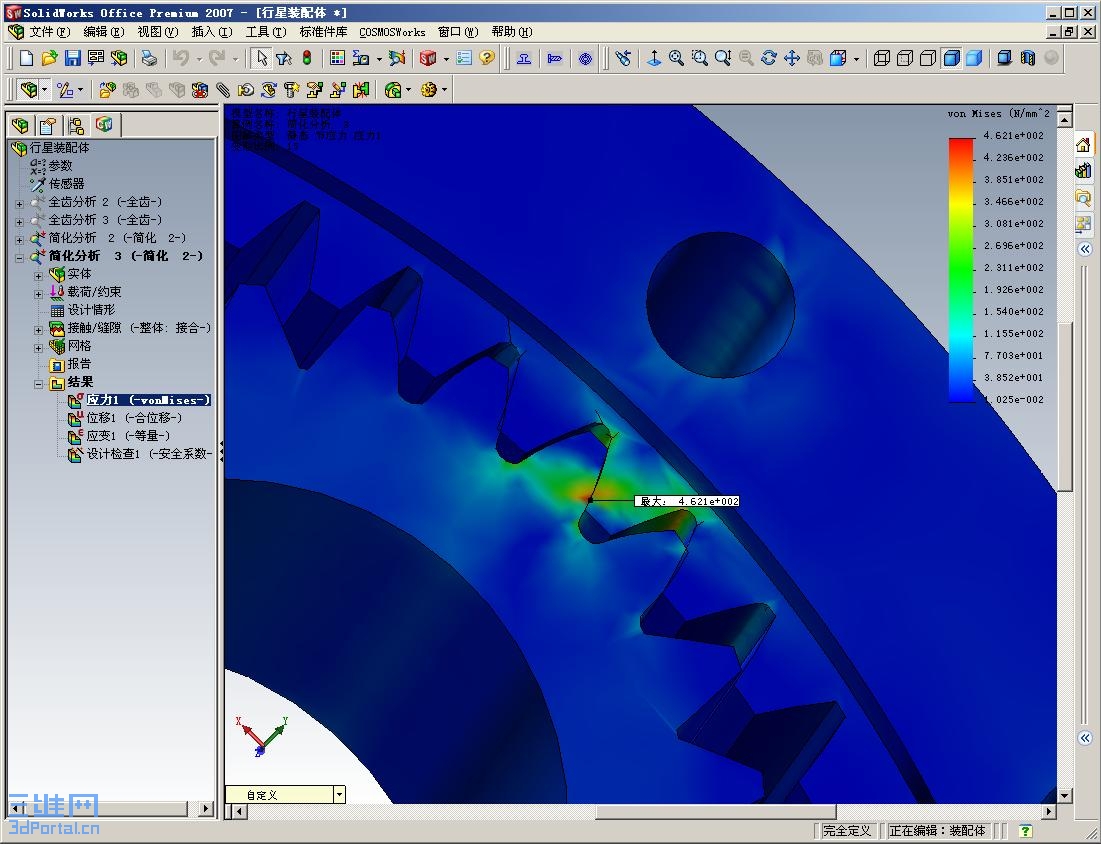This screenshot has height=844, width=1101.
Task: Select the 应变1 (-等量-) result
Action: (x=128, y=436)
